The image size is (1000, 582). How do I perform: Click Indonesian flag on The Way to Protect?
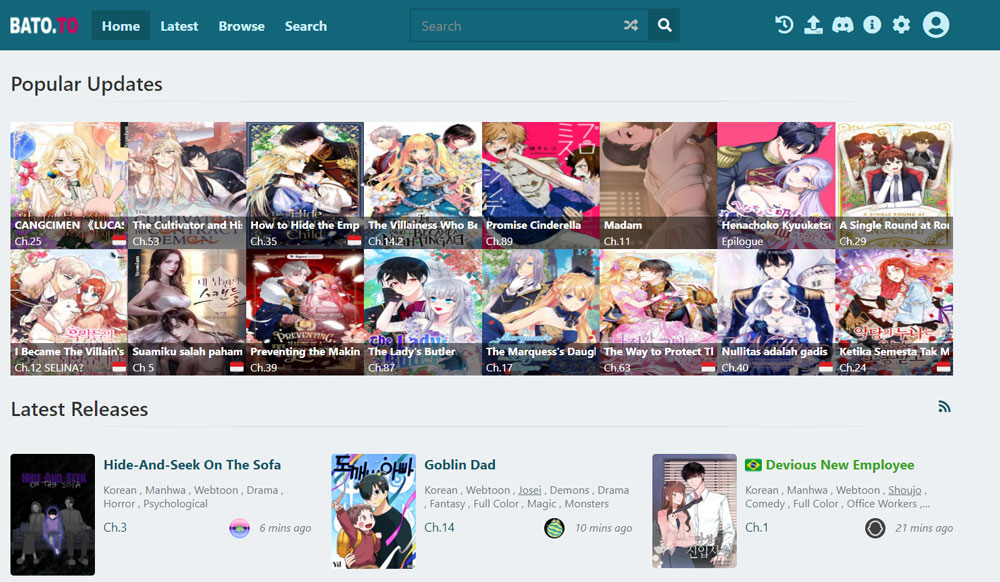[x=709, y=367]
